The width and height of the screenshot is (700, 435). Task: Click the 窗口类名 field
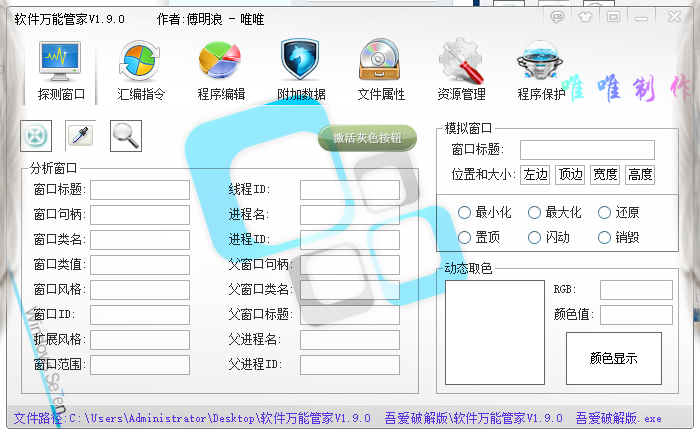[x=140, y=240]
